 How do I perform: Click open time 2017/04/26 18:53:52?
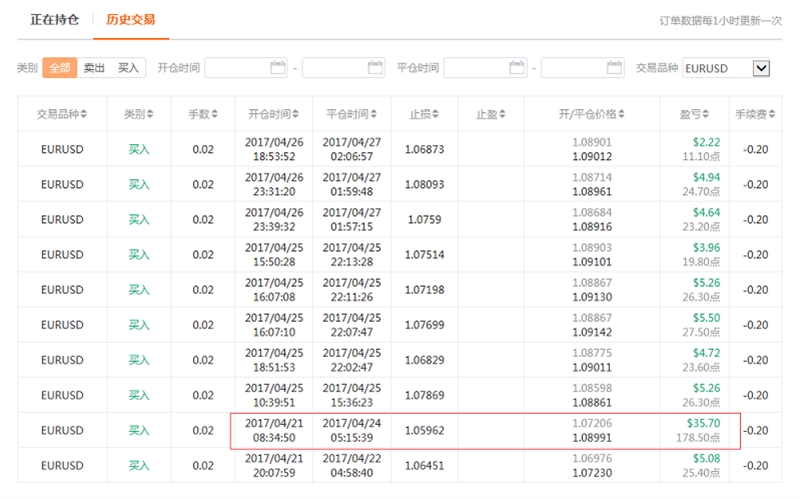pyautogui.click(x=274, y=149)
